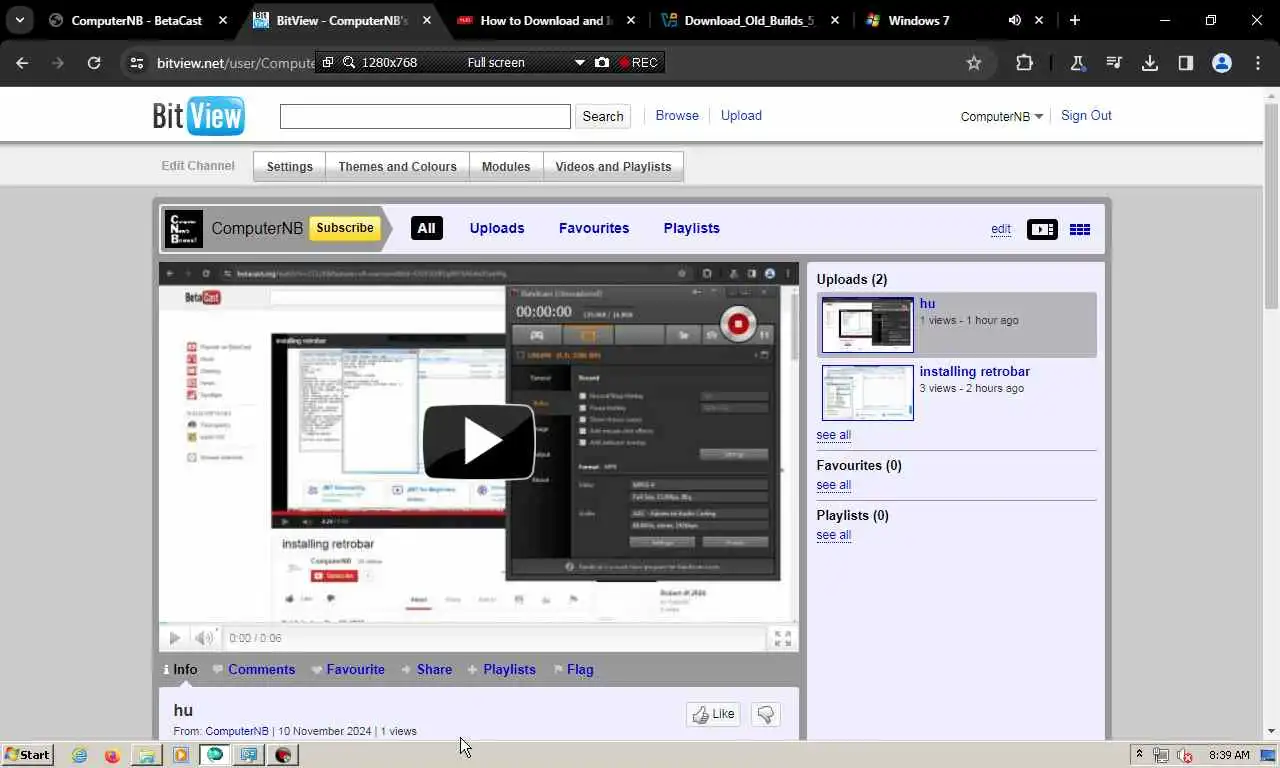Open the browser profile avatar
Viewport: 1280px width, 768px height.
point(1222,63)
